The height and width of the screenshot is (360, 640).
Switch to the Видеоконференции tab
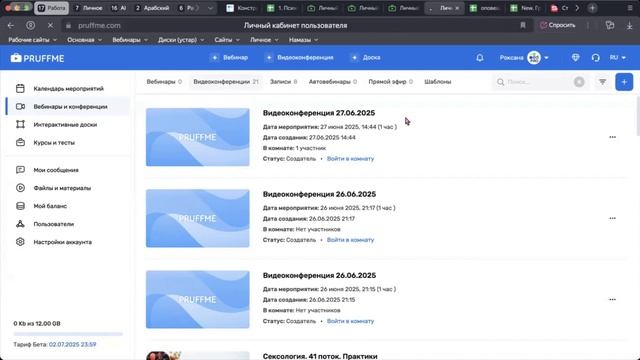226,82
